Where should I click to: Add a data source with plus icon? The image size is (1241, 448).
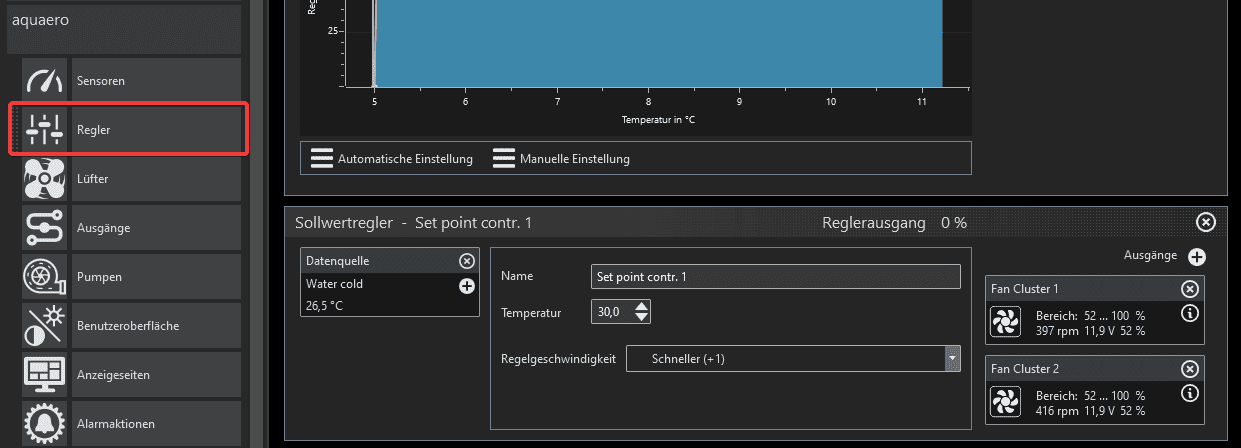point(466,286)
